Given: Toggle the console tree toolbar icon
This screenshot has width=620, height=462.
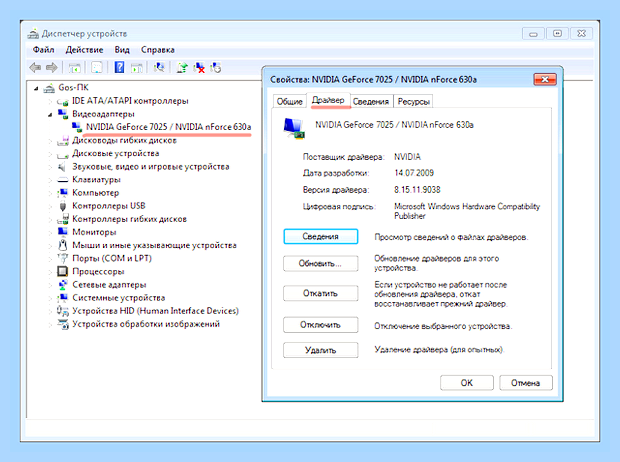Looking at the screenshot, I should click(74, 68).
